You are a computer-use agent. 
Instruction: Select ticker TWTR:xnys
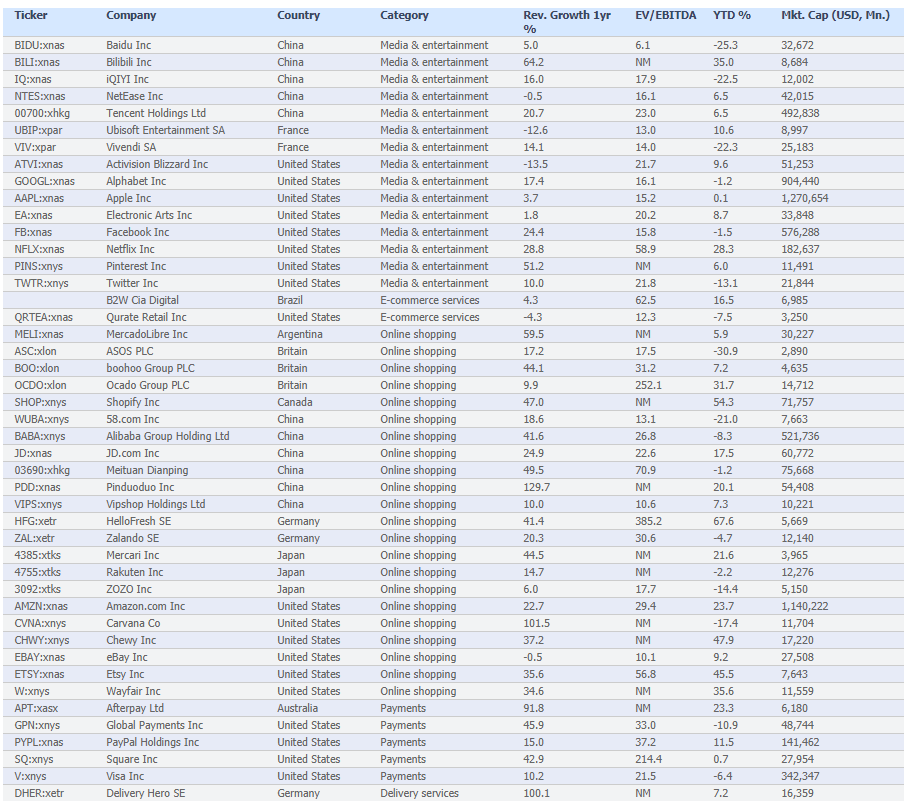41,283
